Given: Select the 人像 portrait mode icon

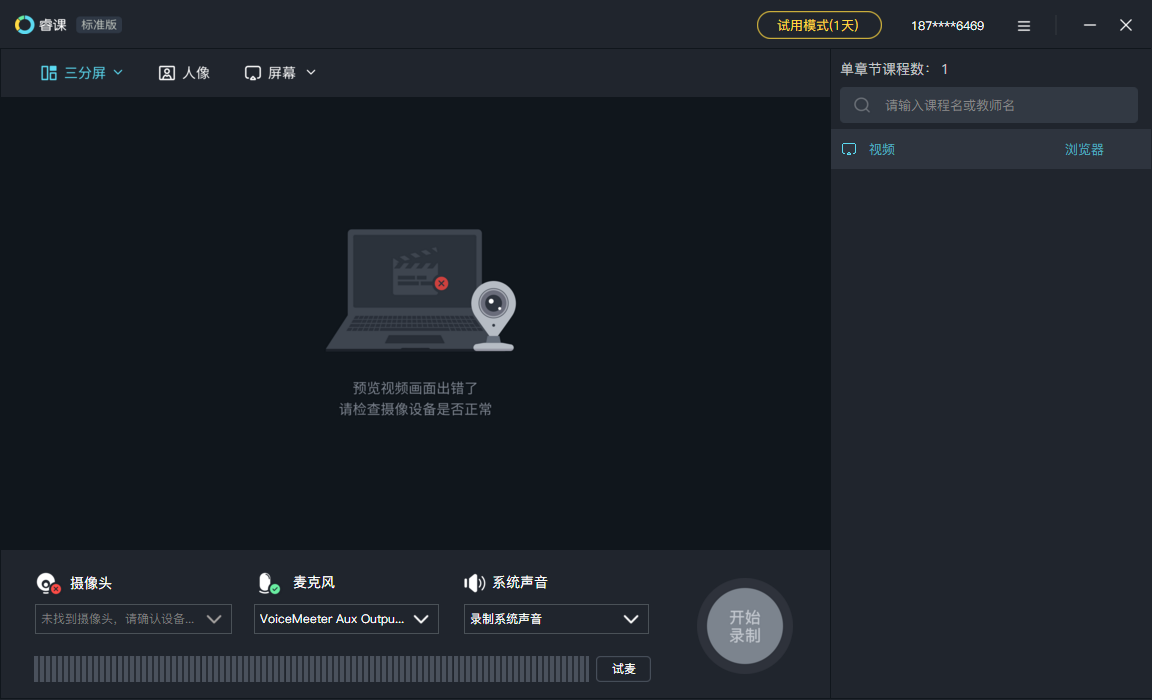Looking at the screenshot, I should pyautogui.click(x=165, y=72).
